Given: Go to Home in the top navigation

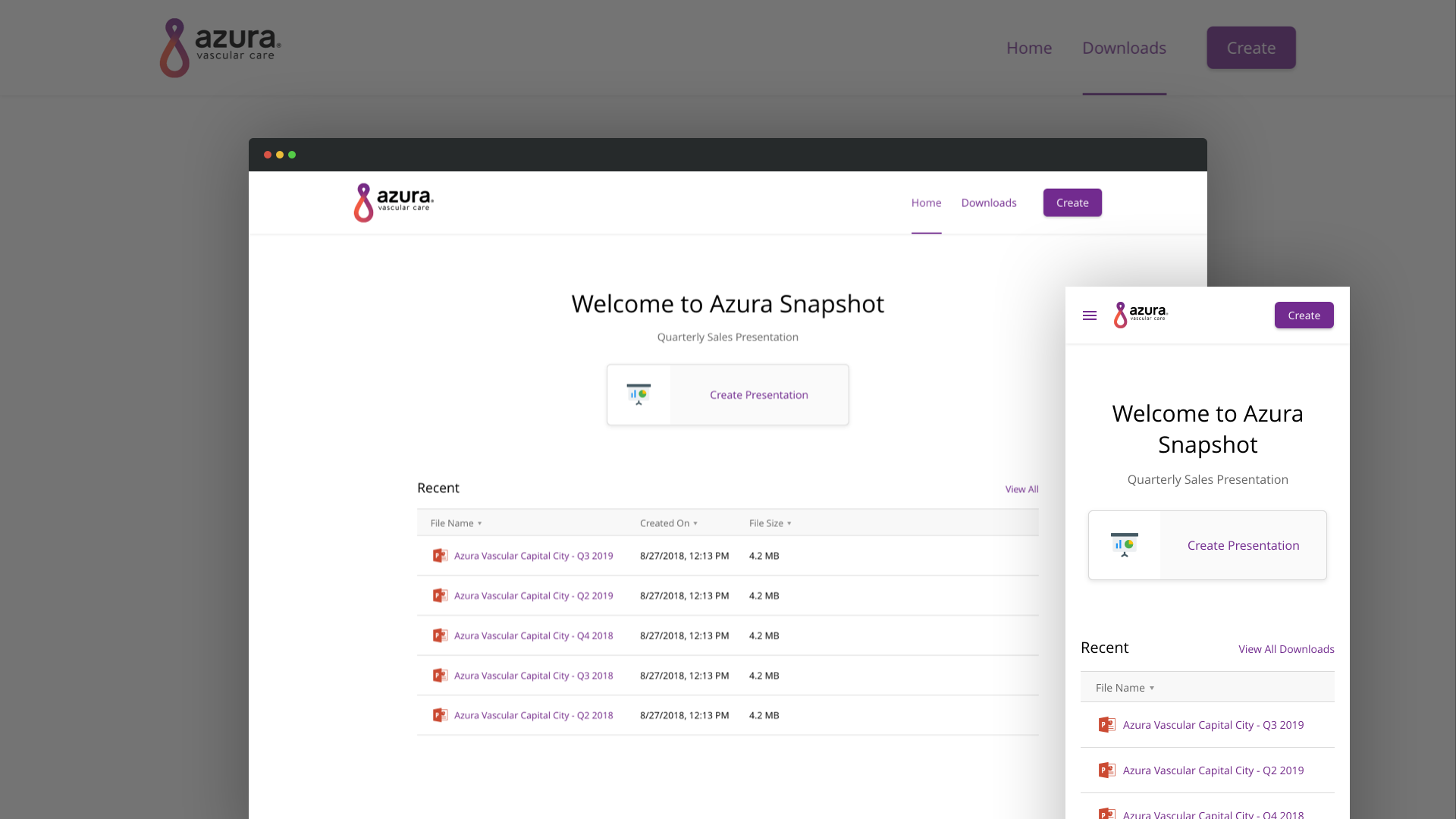Looking at the screenshot, I should (x=1028, y=48).
